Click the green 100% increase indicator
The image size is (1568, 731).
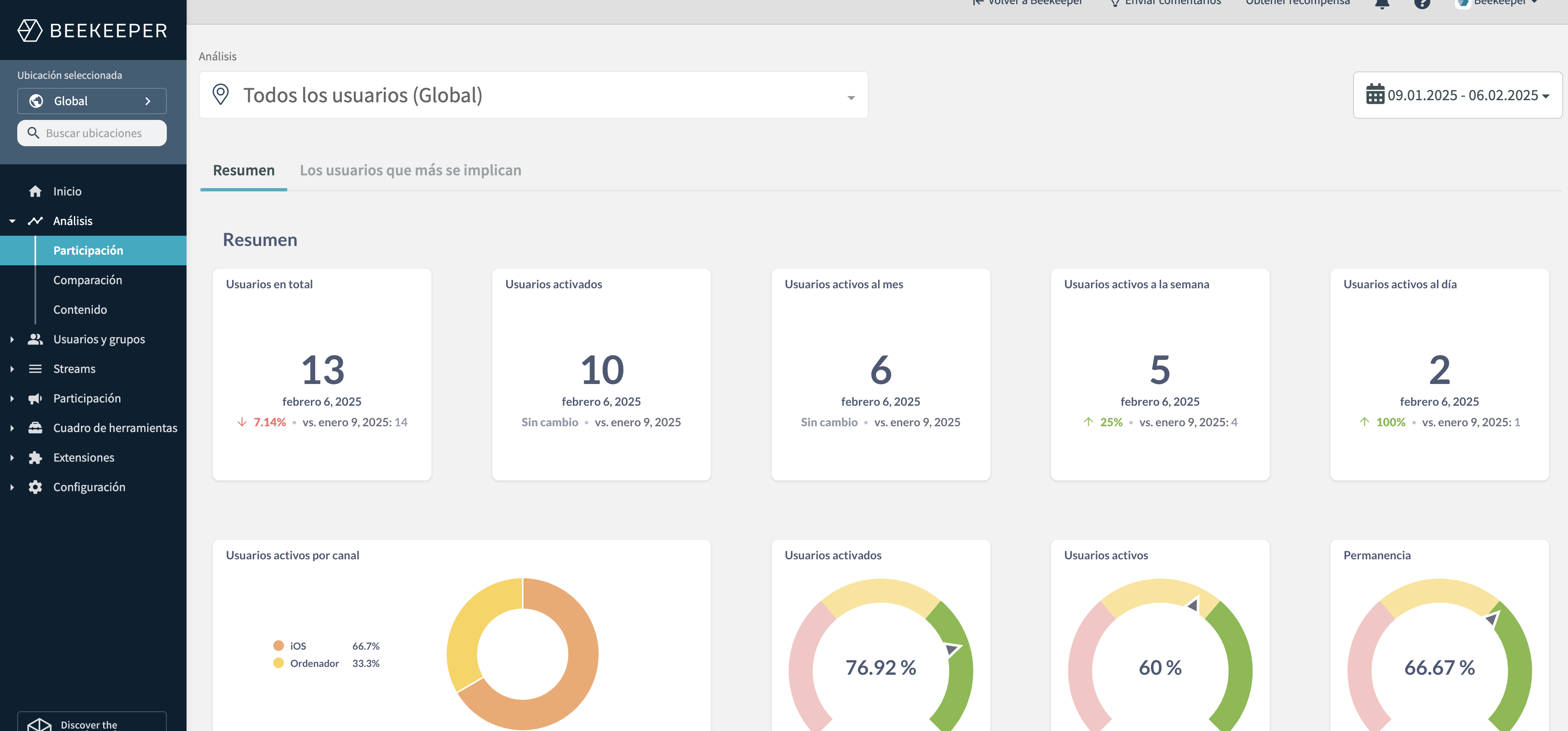point(1382,422)
